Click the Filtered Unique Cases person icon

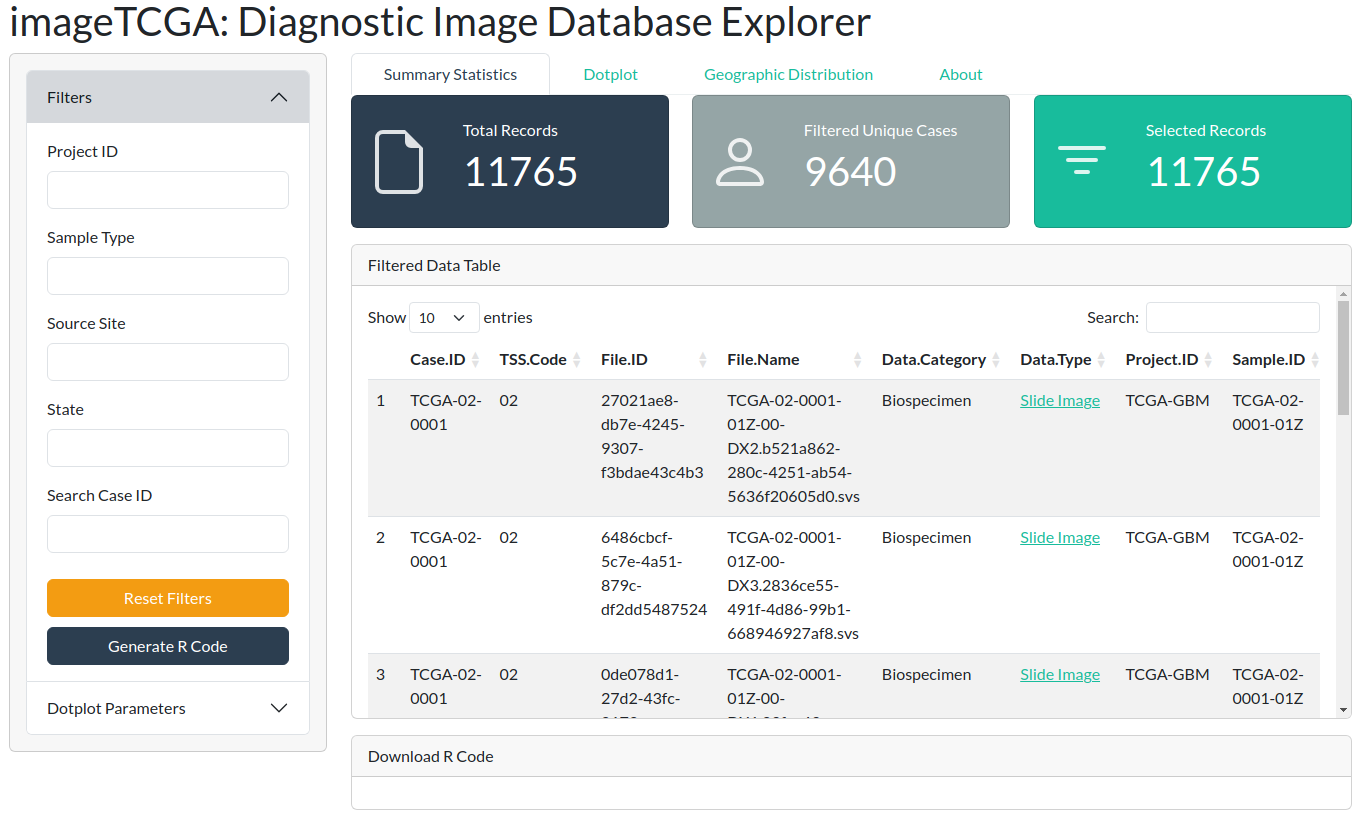[740, 162]
